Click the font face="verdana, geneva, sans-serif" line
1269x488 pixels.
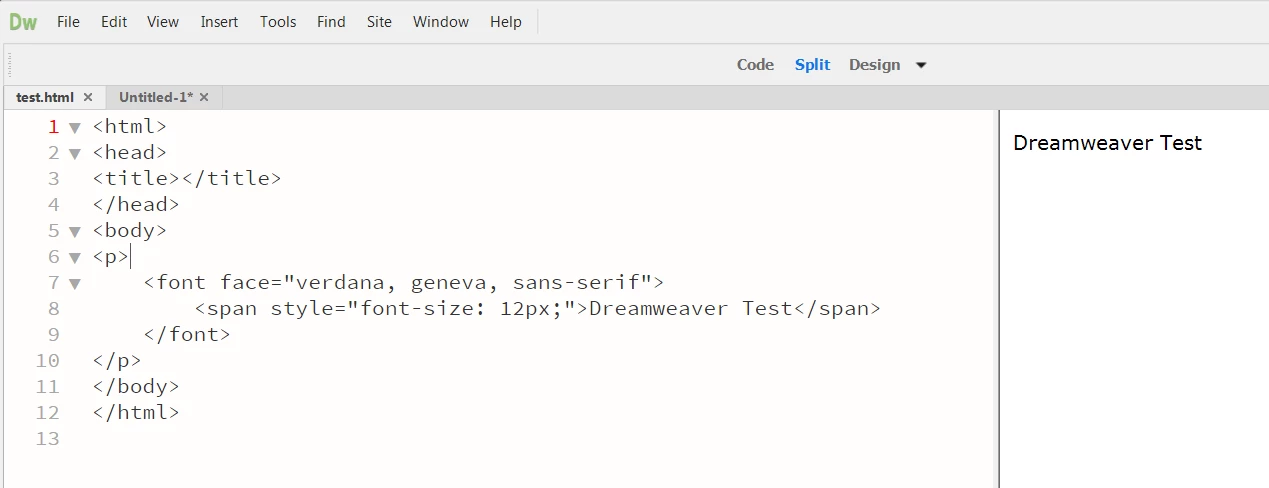[403, 283]
